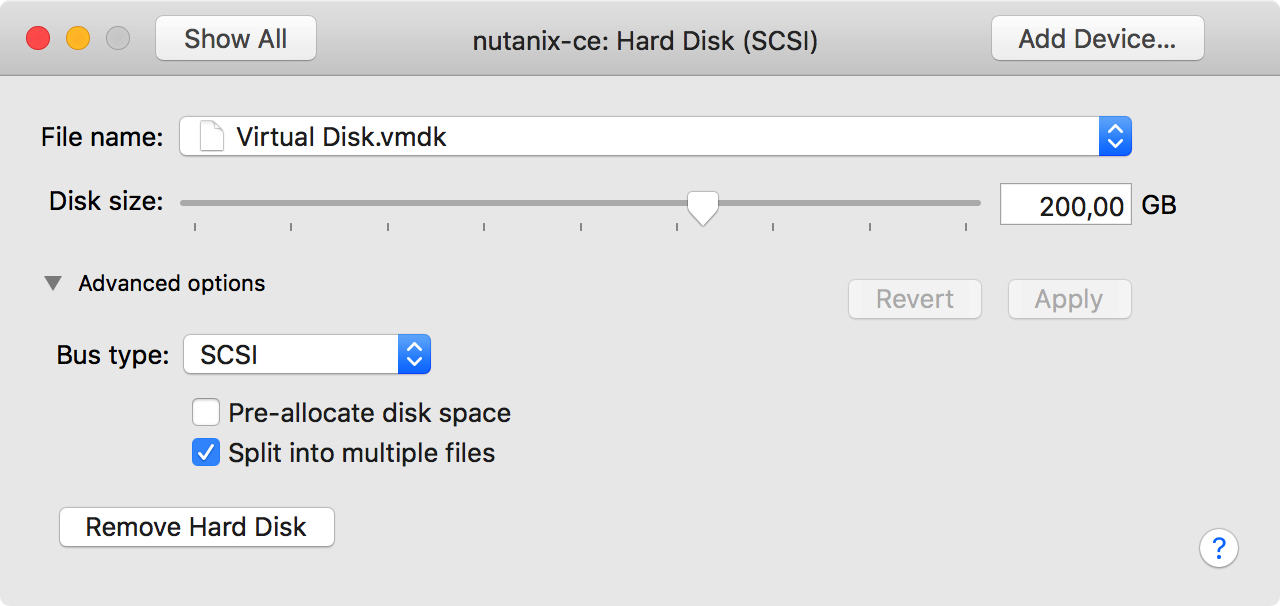The height and width of the screenshot is (606, 1280).
Task: Click the red close window button
Action: click(38, 39)
